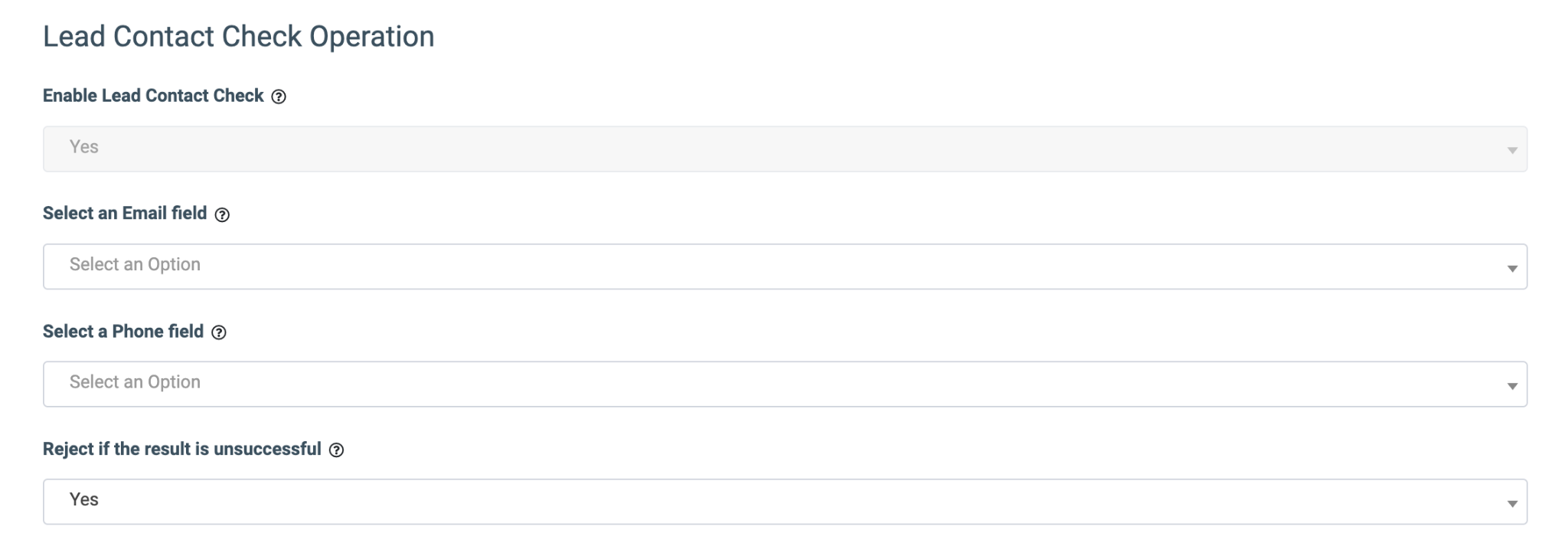This screenshot has height=556, width=1568.
Task: Click help icon next to Select a Phone field
Action: 219,332
